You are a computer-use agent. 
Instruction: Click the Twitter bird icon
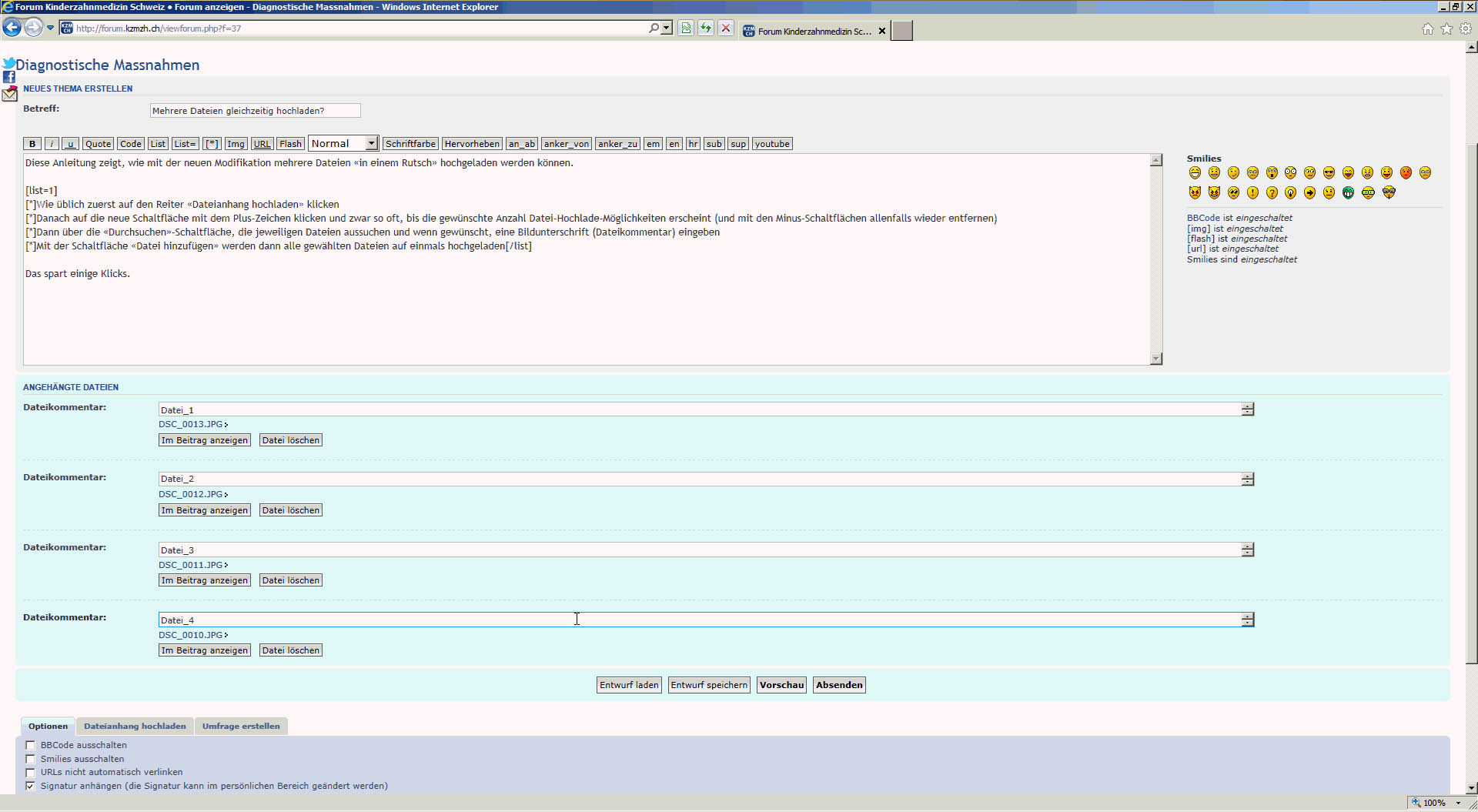(x=8, y=63)
